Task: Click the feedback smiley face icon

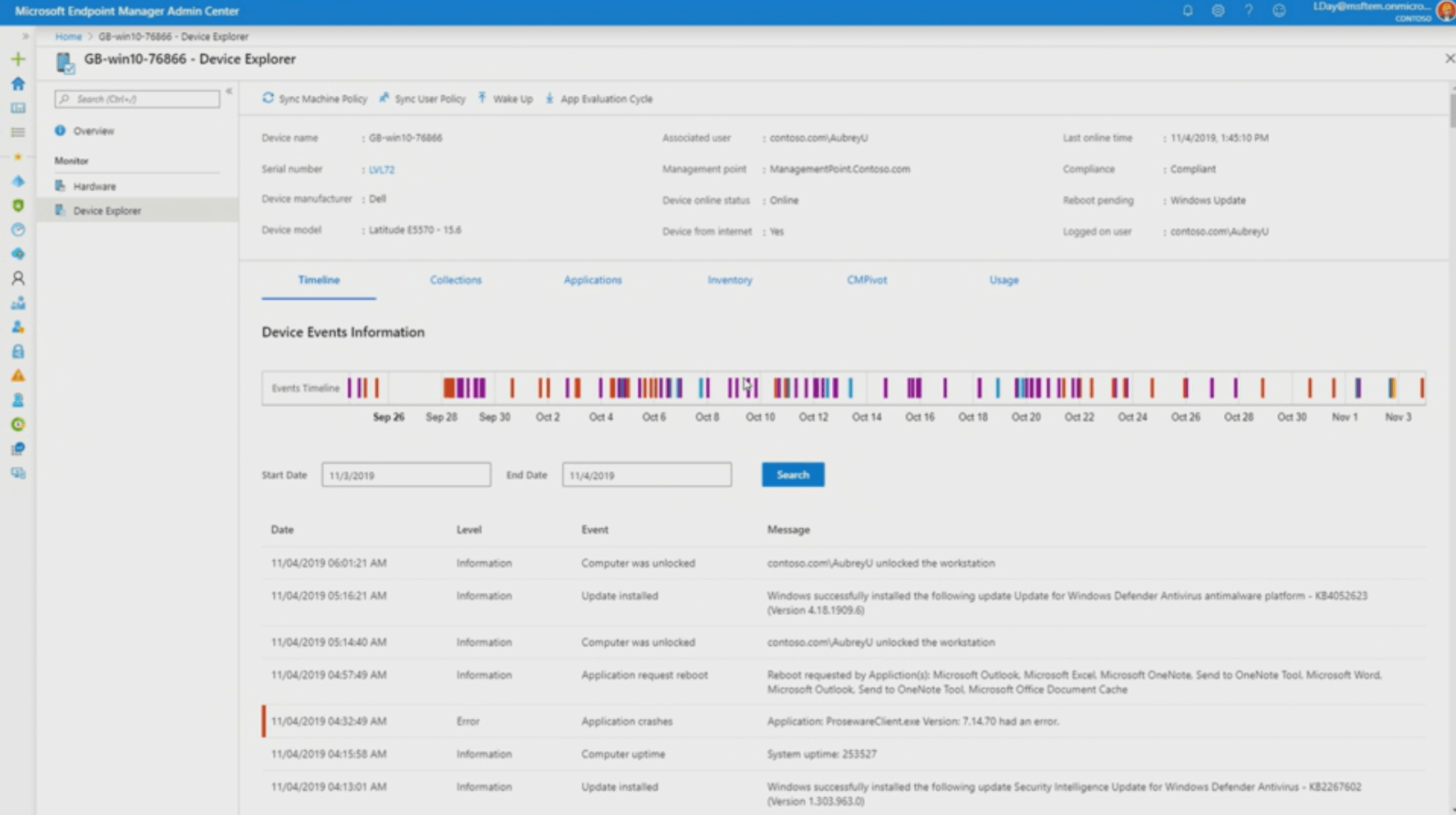Action: click(1280, 11)
